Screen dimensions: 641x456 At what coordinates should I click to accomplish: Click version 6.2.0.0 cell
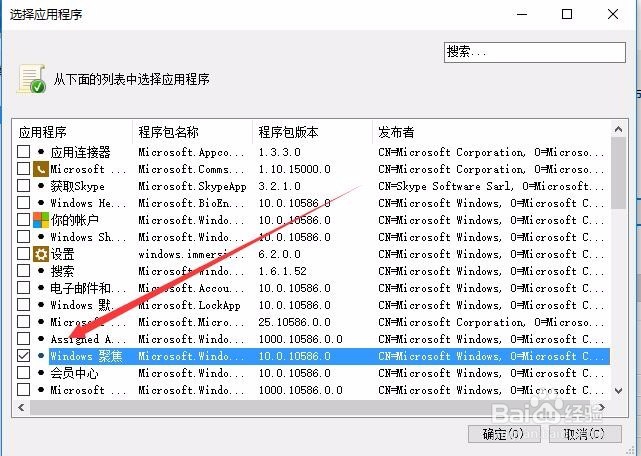point(279,254)
